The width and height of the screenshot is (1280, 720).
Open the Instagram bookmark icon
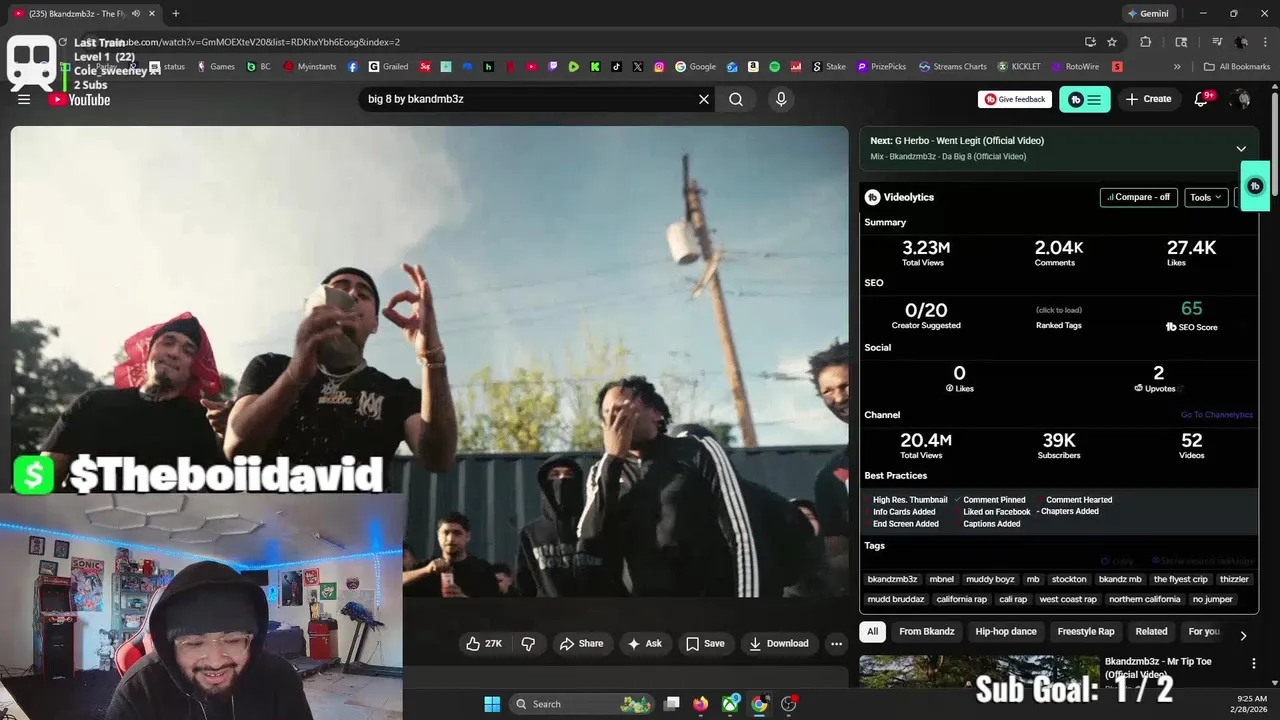659,67
